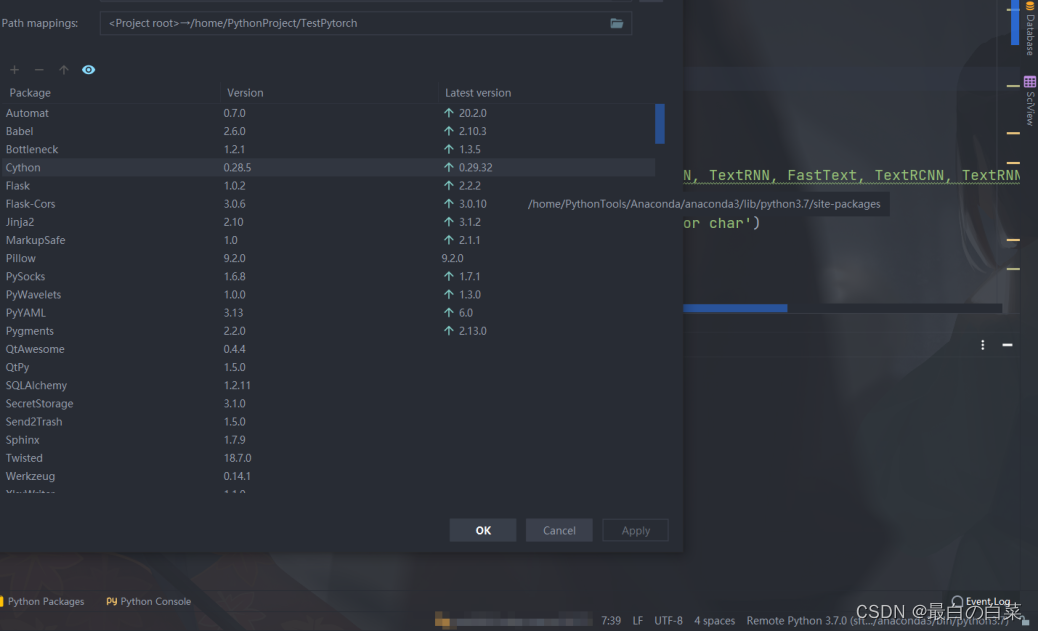Select the Bottleneck package row
Screen dimensions: 1038x631
[x=328, y=149]
